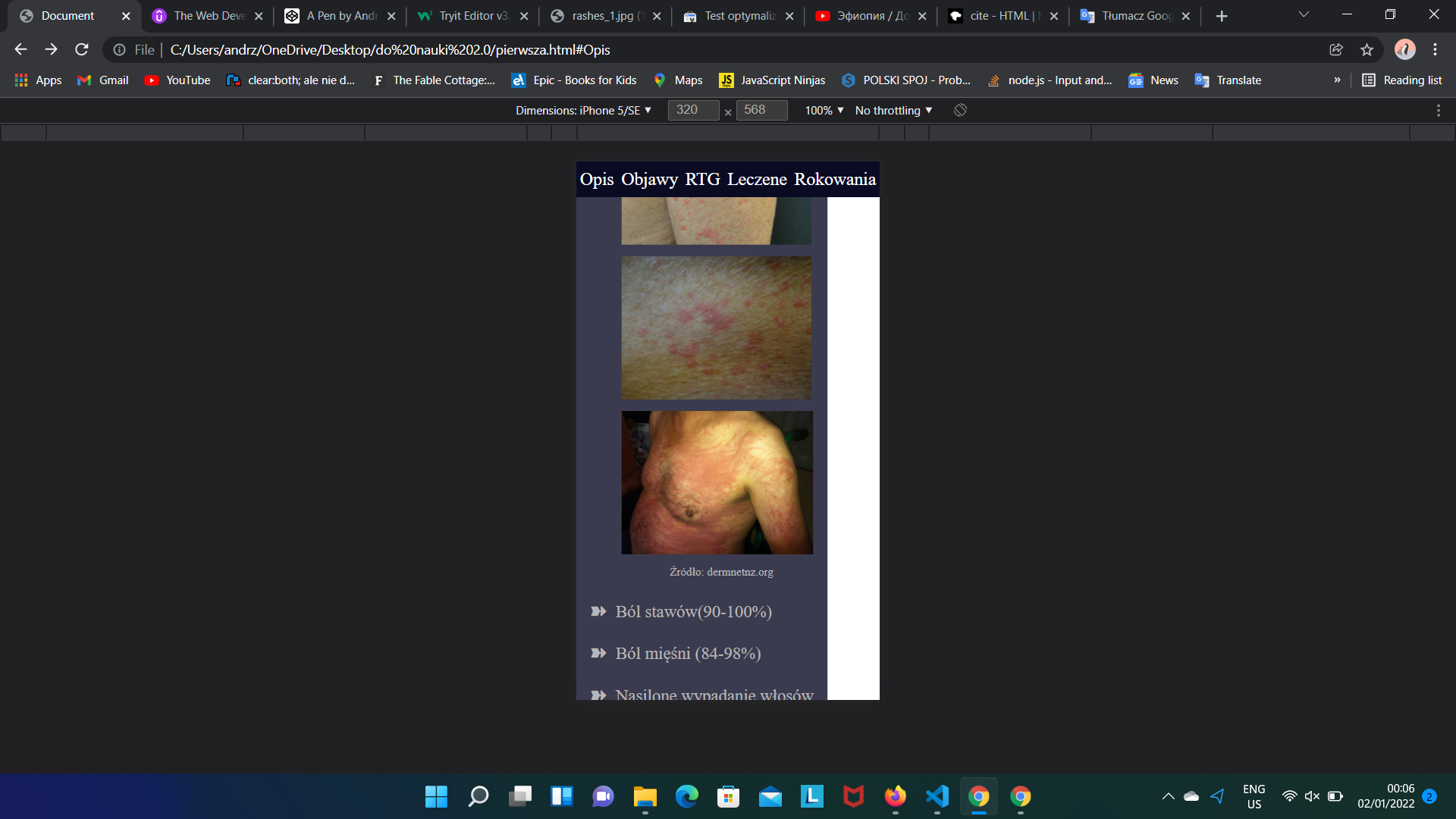Click the ENG US language indicator
The width and height of the screenshot is (1456, 819).
click(x=1254, y=796)
